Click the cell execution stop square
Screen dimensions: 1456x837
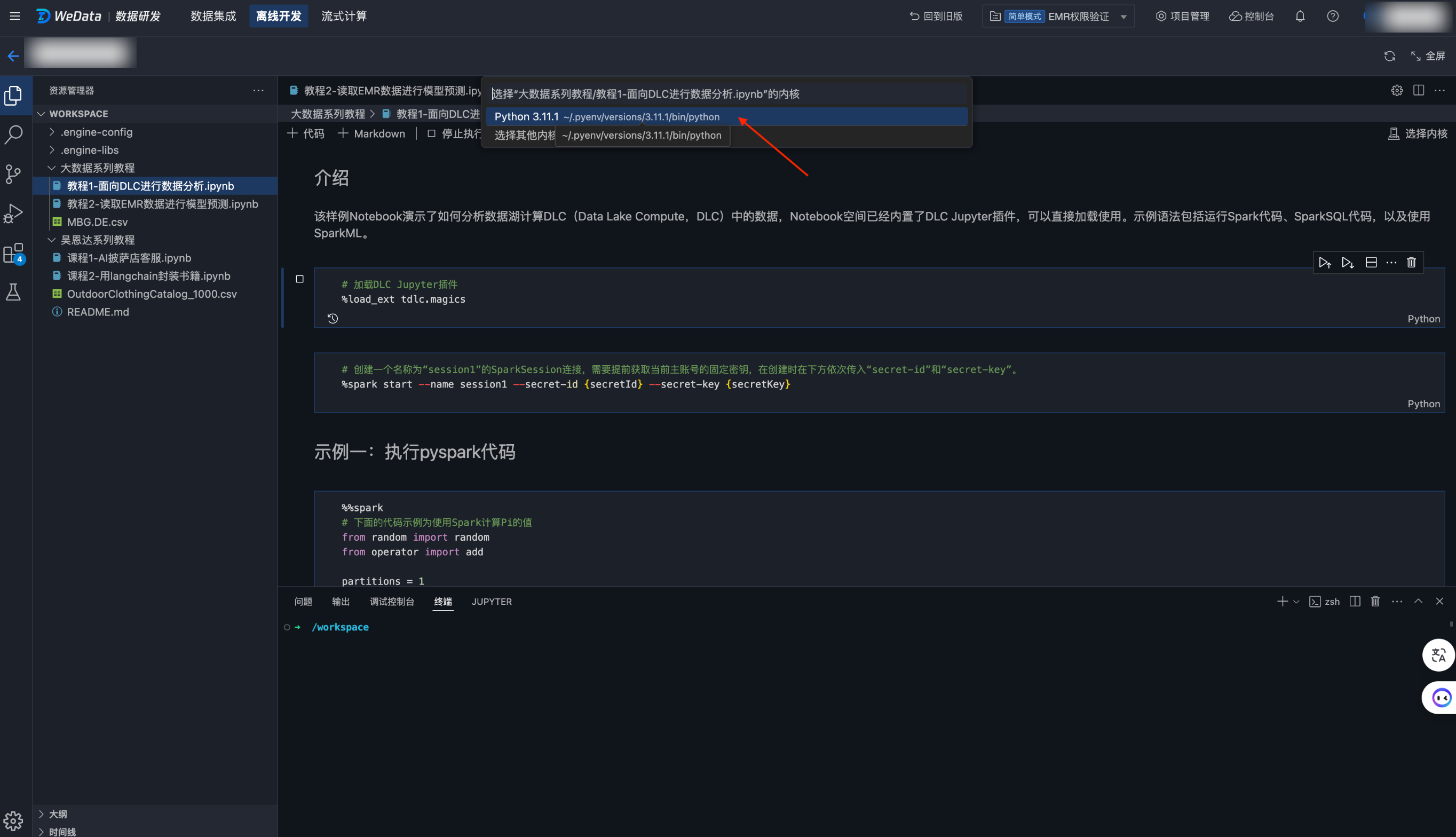click(299, 279)
